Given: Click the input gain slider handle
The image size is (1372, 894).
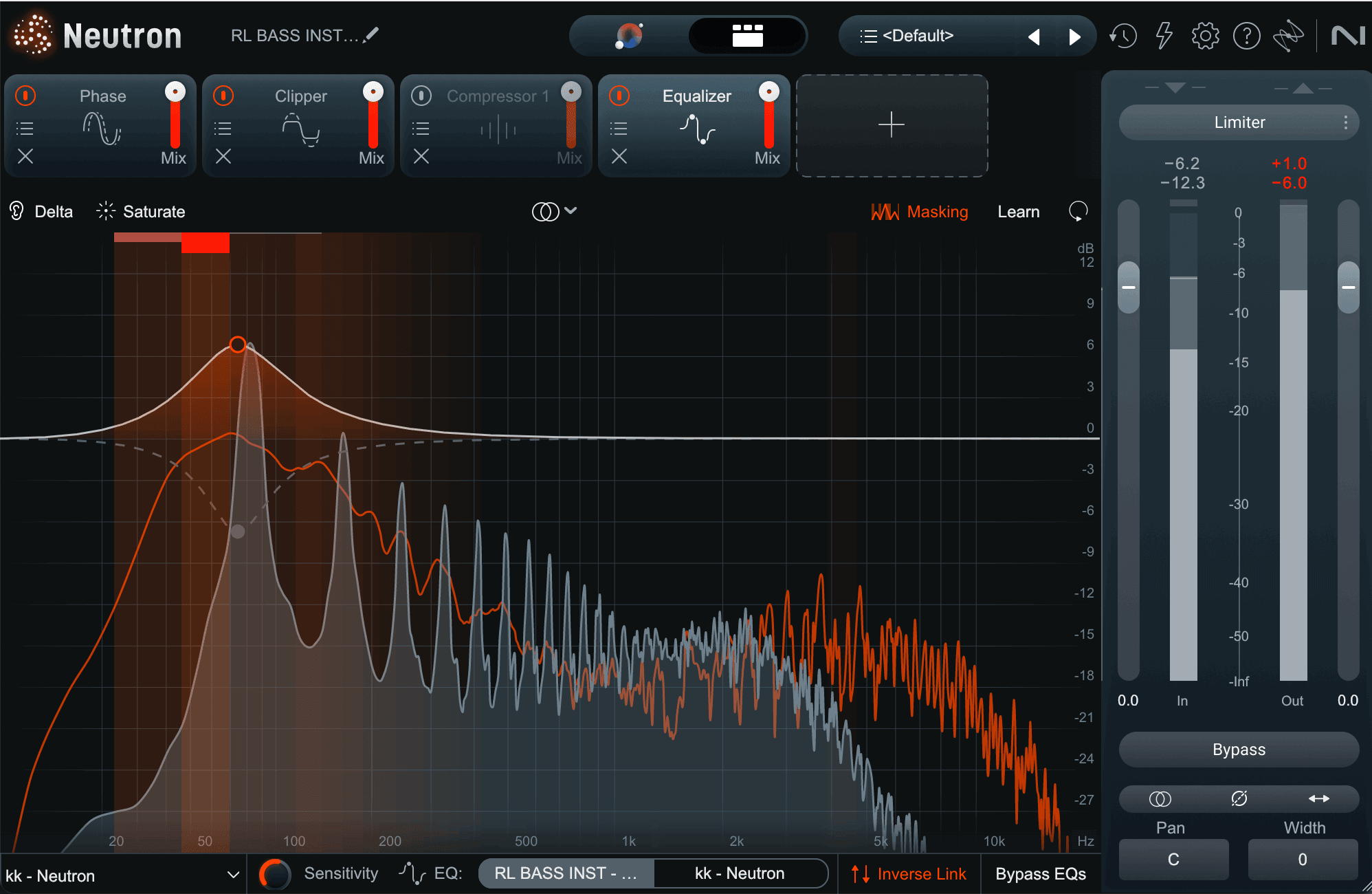Looking at the screenshot, I should tap(1129, 287).
